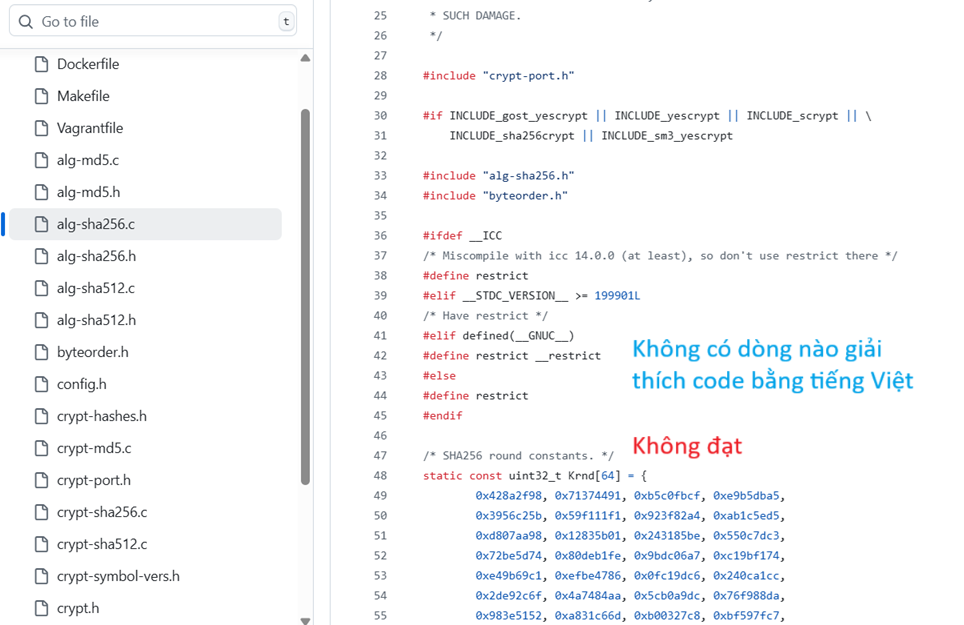Viewport: 964px width, 625px height.
Task: Click the 0xbf597fc7 hex value on line 55
Action: pos(746,615)
